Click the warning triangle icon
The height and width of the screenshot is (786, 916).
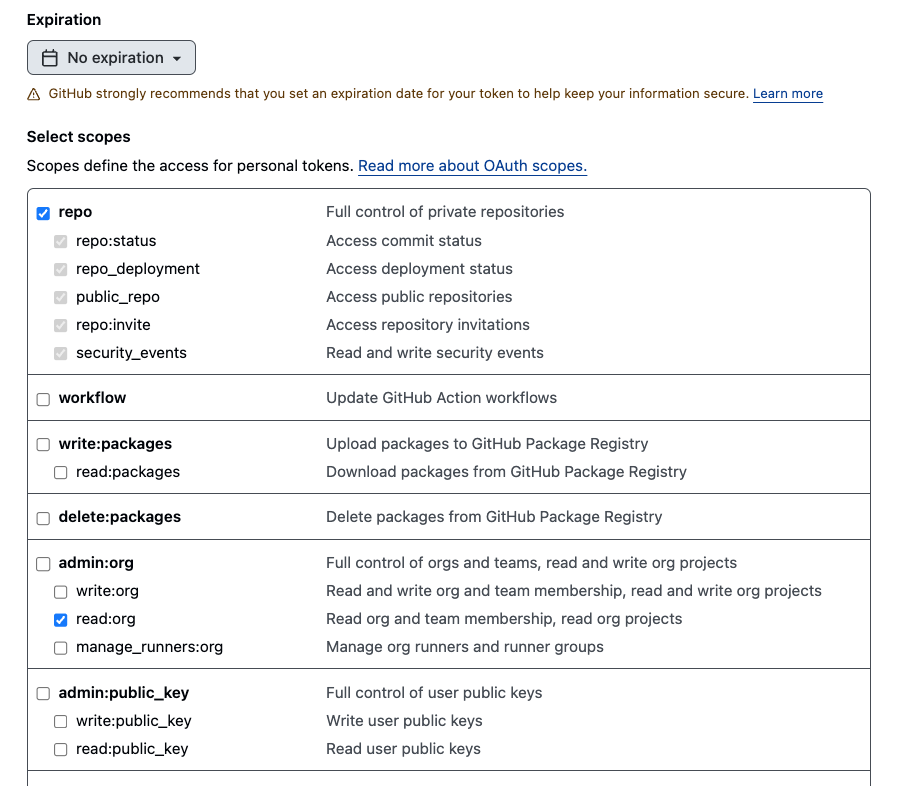(34, 94)
